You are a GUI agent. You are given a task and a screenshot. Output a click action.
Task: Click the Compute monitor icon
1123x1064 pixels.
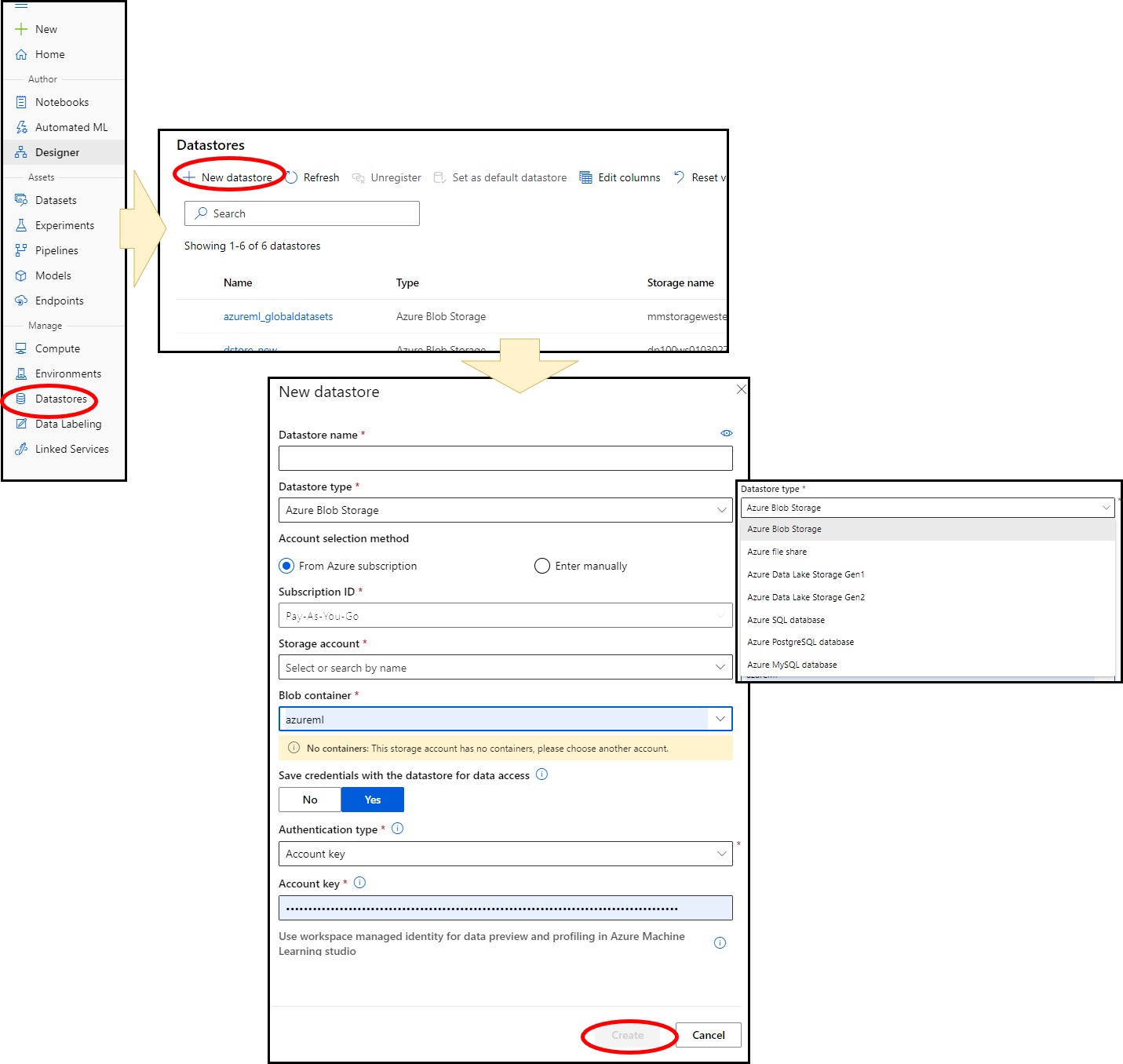pyautogui.click(x=21, y=348)
